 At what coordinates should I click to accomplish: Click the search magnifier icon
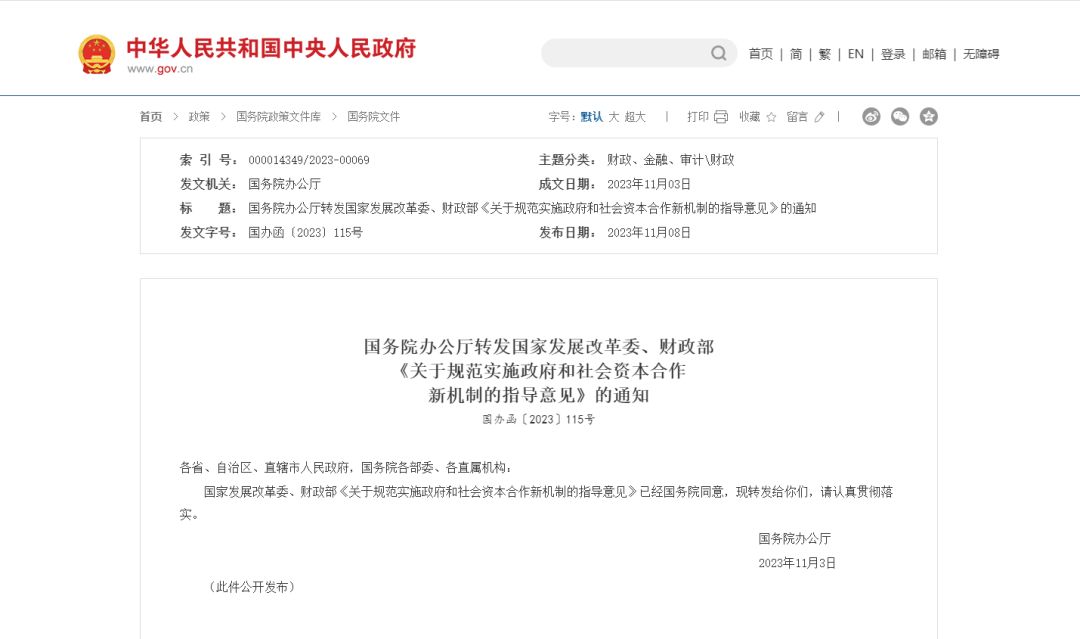718,53
